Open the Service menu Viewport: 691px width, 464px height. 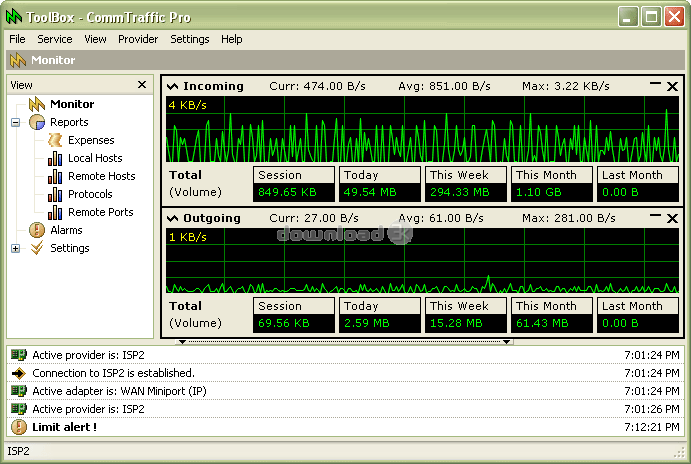[55, 39]
